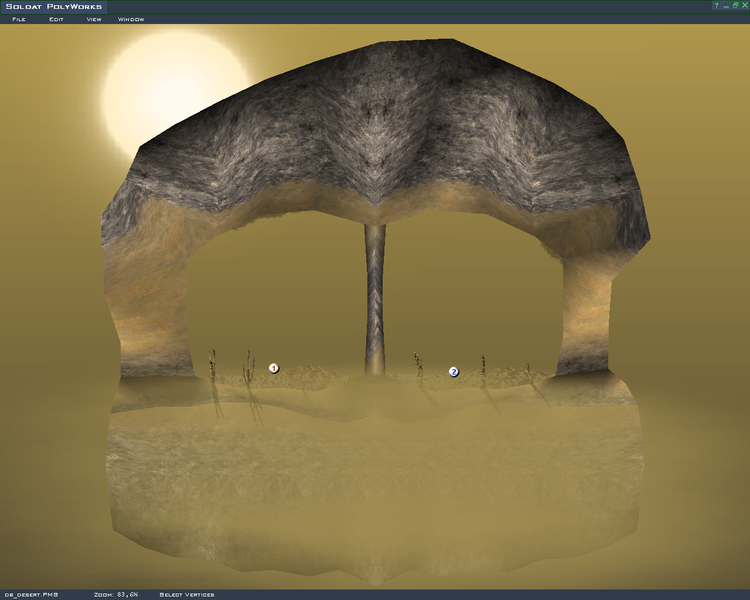Select the left rock column polygon

coord(150,300)
